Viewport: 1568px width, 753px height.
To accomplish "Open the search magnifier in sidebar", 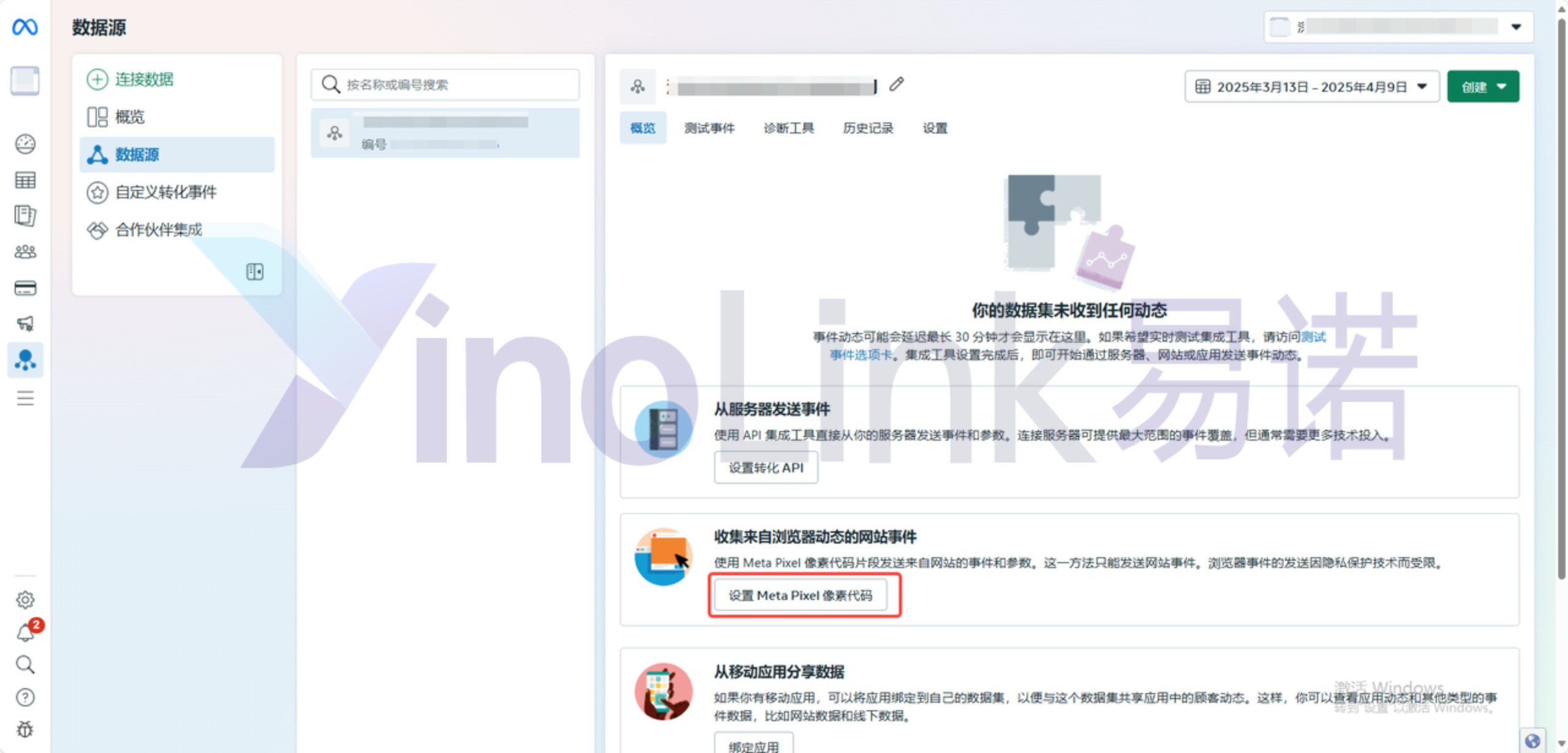I will click(x=25, y=664).
